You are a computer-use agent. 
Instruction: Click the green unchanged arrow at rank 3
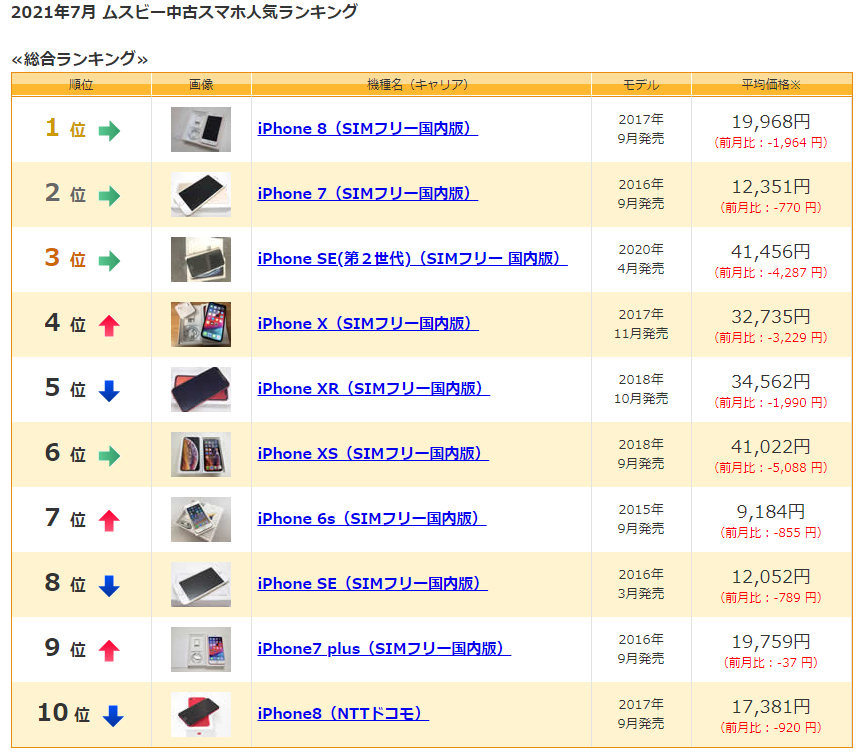[109, 261]
